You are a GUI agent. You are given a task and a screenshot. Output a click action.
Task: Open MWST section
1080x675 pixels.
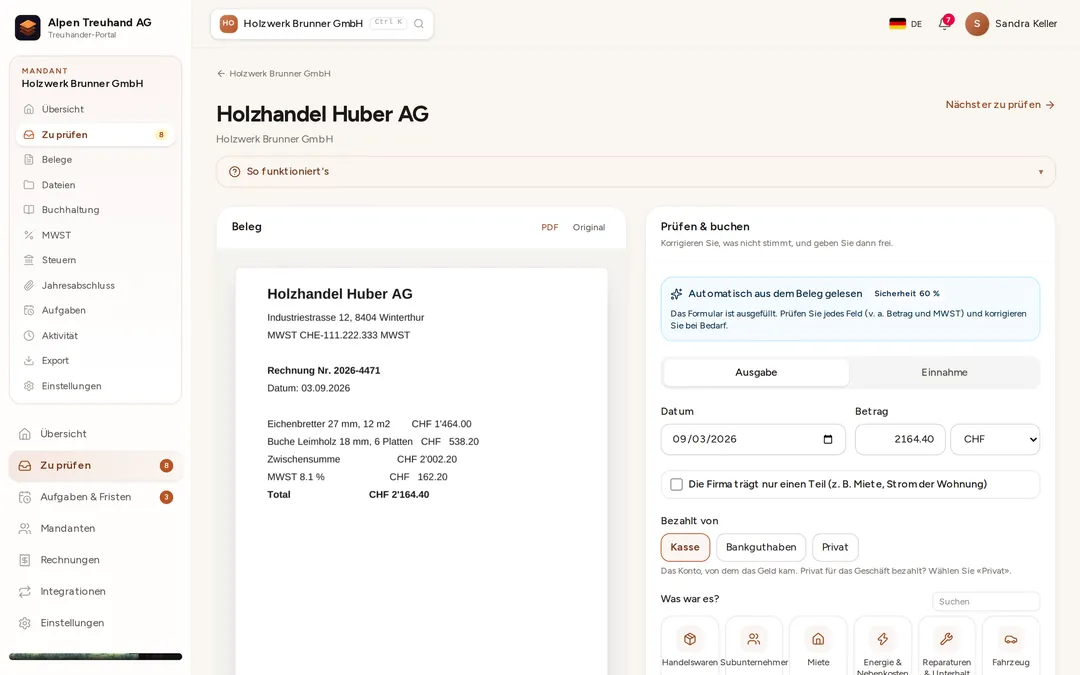(95, 235)
